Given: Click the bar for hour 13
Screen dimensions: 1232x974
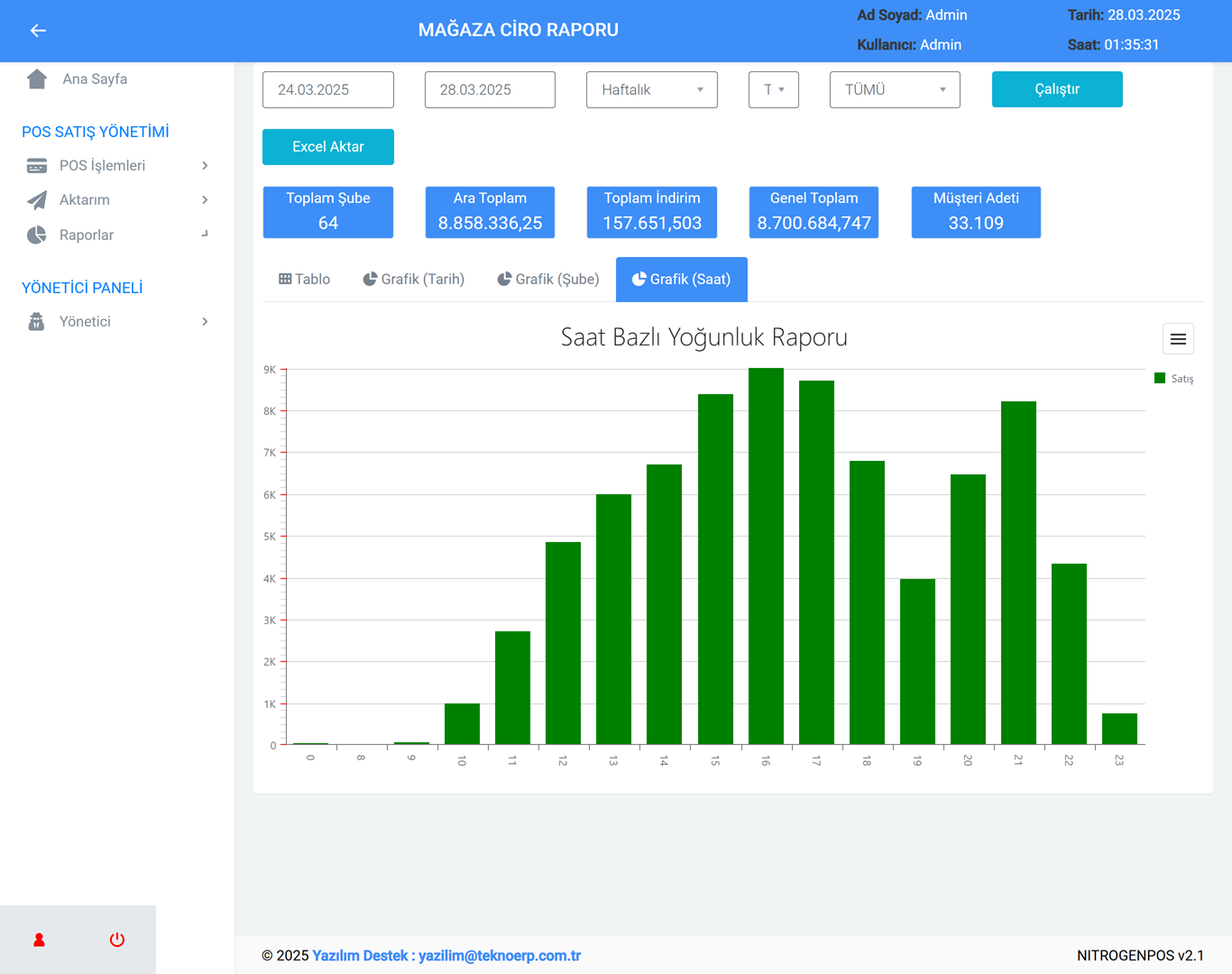Looking at the screenshot, I should tap(613, 620).
